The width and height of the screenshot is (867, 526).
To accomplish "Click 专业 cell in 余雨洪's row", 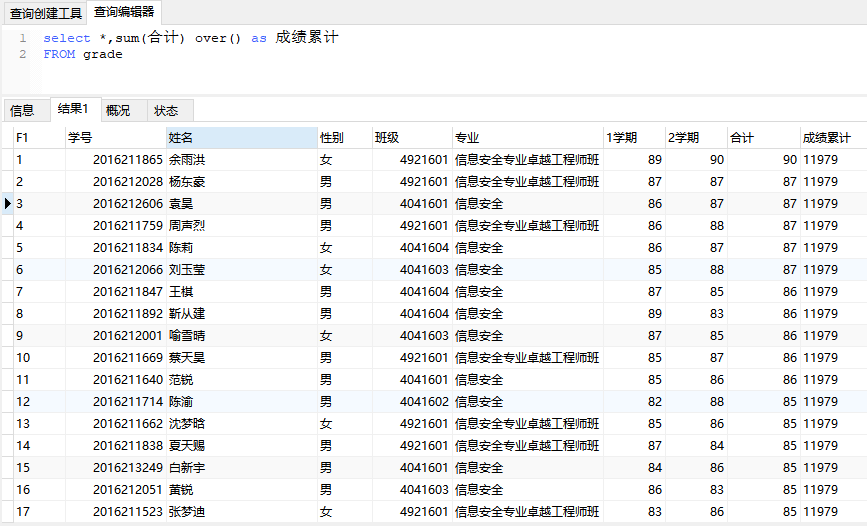I will [x=527, y=160].
